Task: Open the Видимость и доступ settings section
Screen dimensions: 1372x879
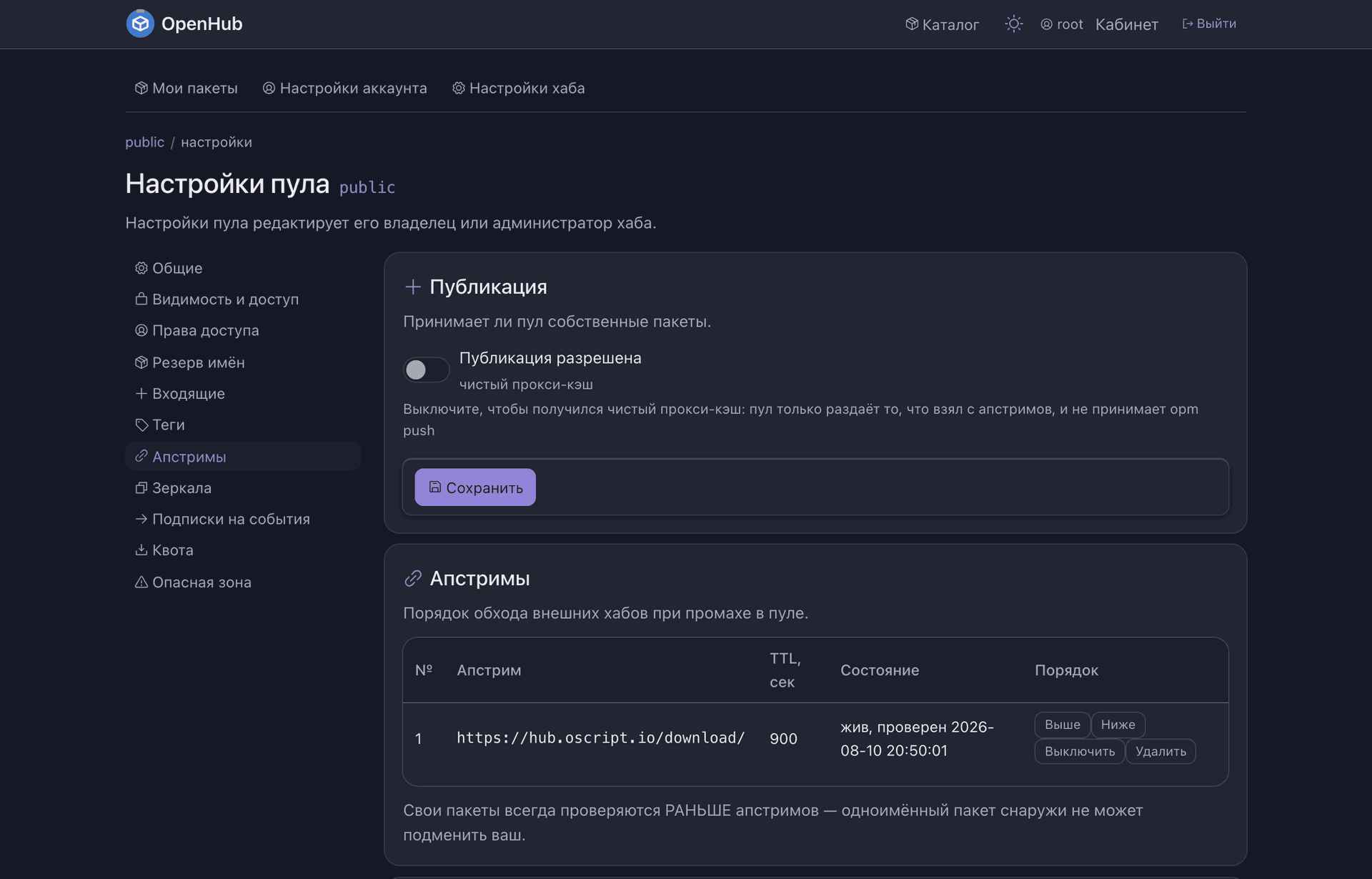Action: pyautogui.click(x=243, y=299)
